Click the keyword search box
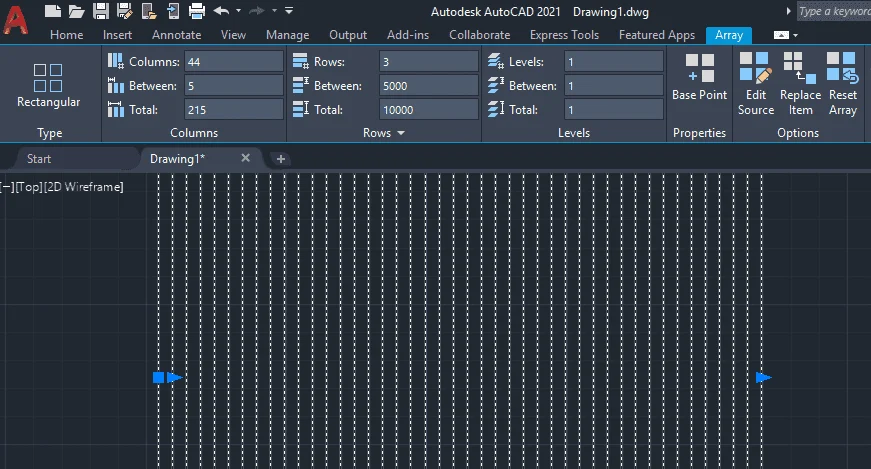Viewport: 871px width, 469px height. 834,11
